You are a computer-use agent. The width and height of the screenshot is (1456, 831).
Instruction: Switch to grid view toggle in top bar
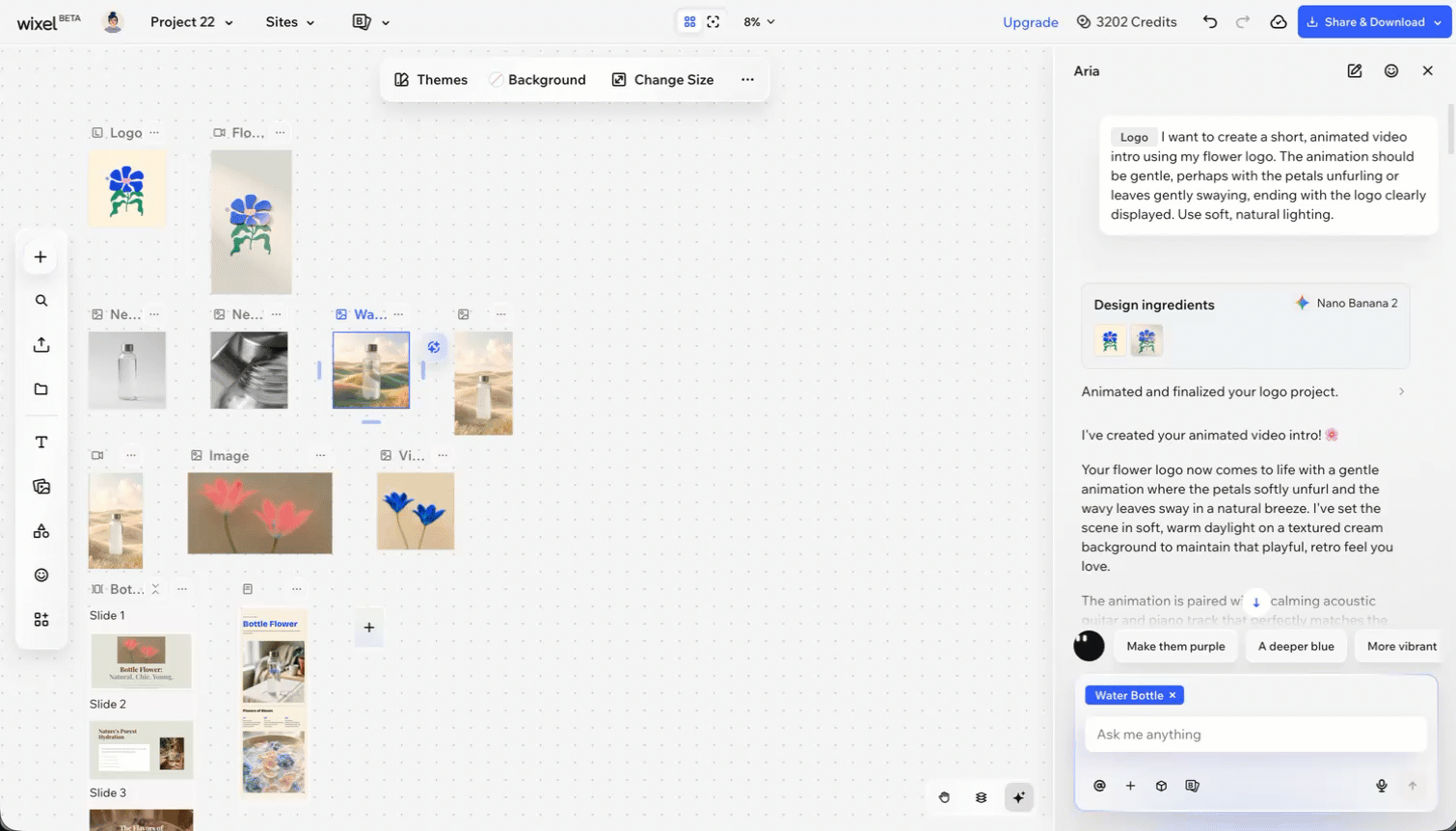(x=689, y=22)
